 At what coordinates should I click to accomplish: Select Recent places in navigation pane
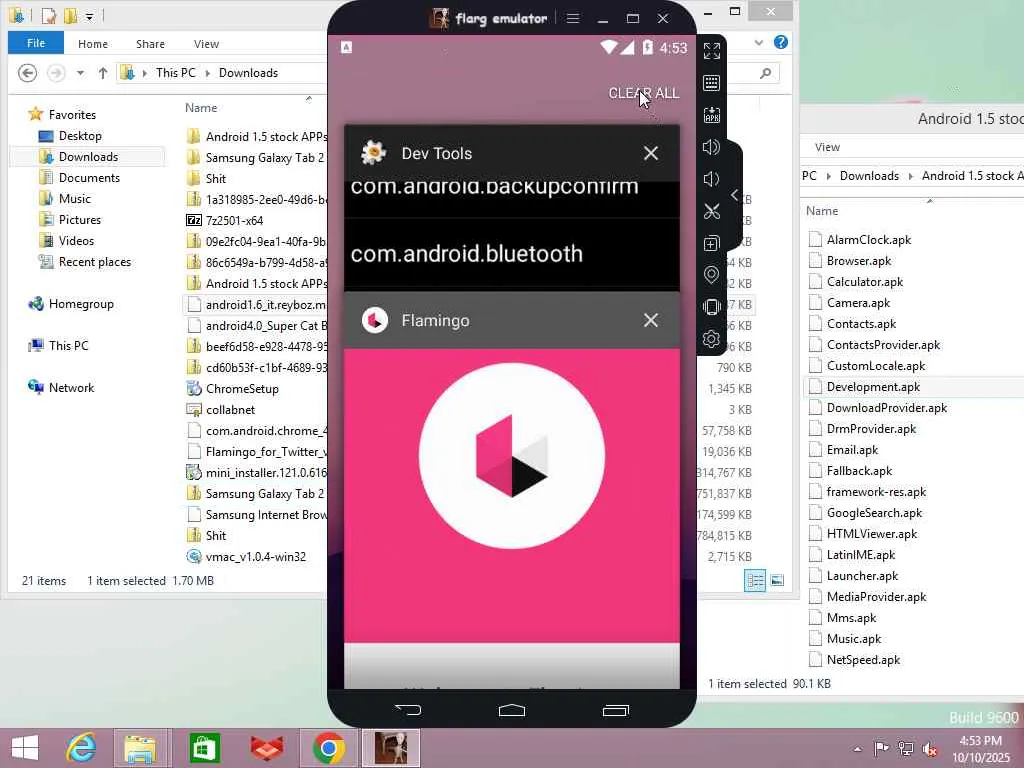95,262
